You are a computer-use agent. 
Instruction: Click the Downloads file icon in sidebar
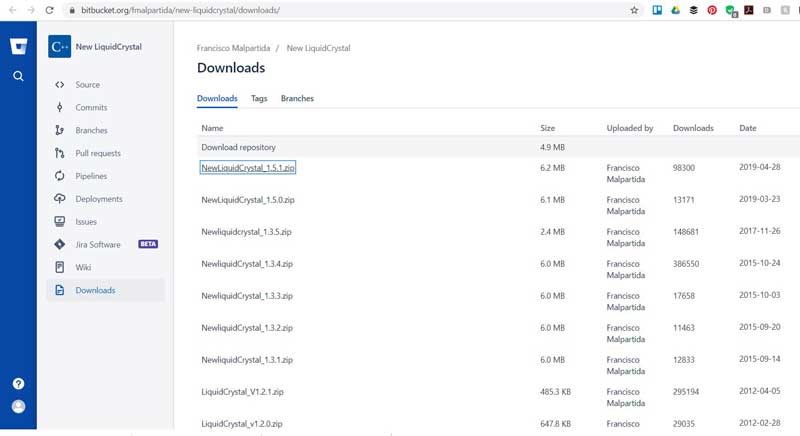60,290
